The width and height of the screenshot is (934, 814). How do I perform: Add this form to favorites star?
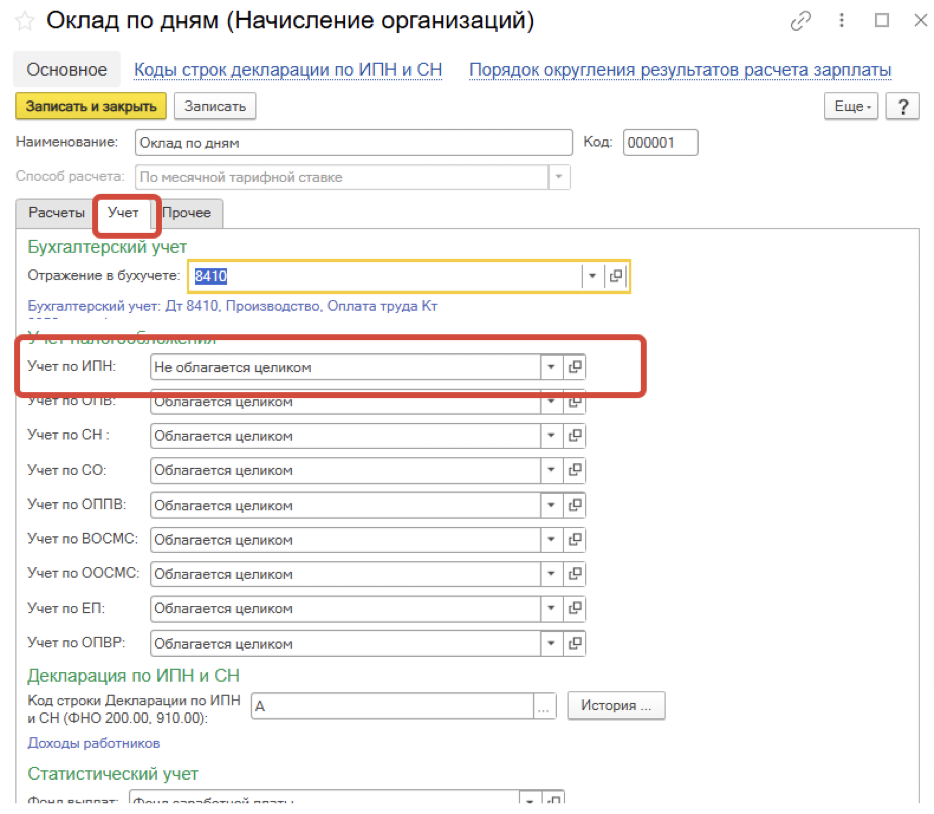(x=24, y=20)
